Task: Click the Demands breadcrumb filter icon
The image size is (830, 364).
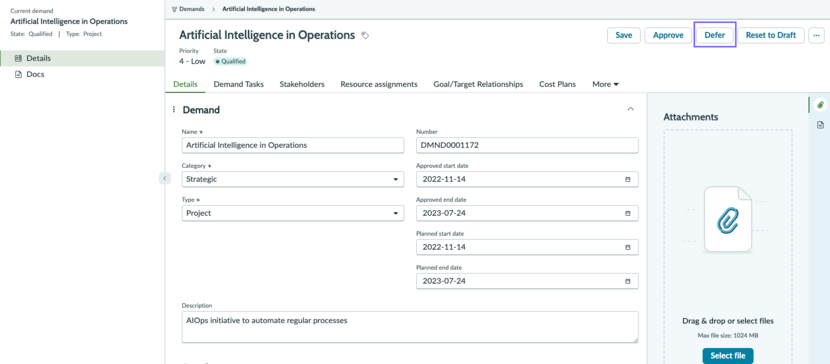Action: (x=175, y=9)
